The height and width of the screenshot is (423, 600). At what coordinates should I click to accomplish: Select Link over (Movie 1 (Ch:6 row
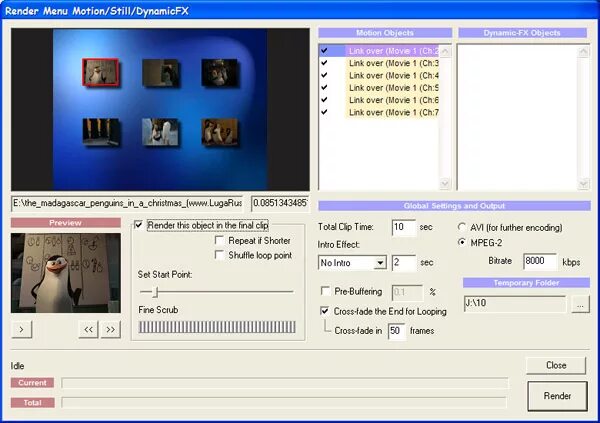point(379,100)
